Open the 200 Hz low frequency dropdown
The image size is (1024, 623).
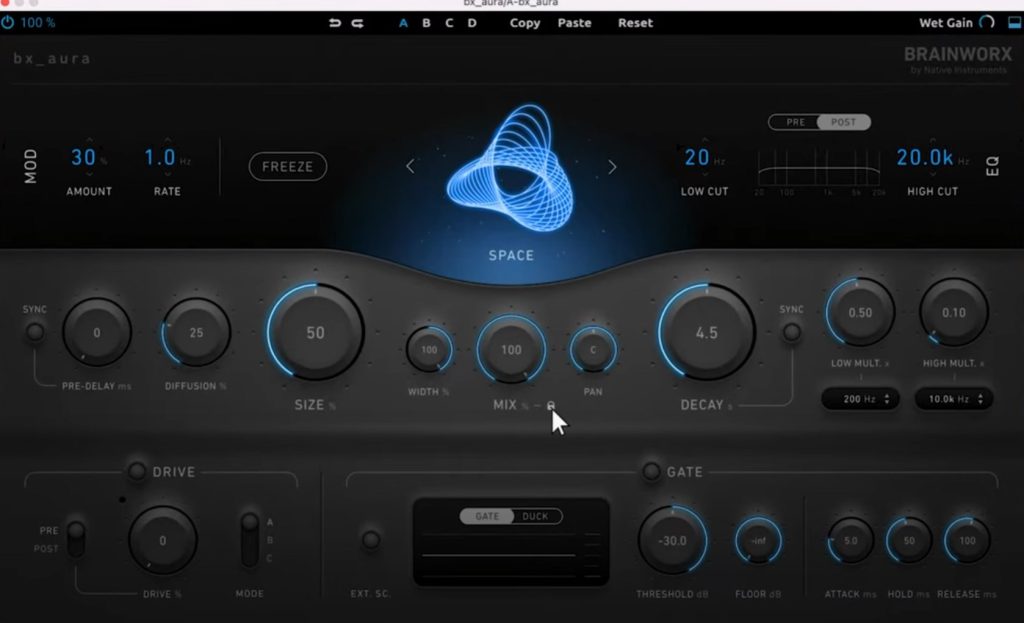tap(860, 399)
